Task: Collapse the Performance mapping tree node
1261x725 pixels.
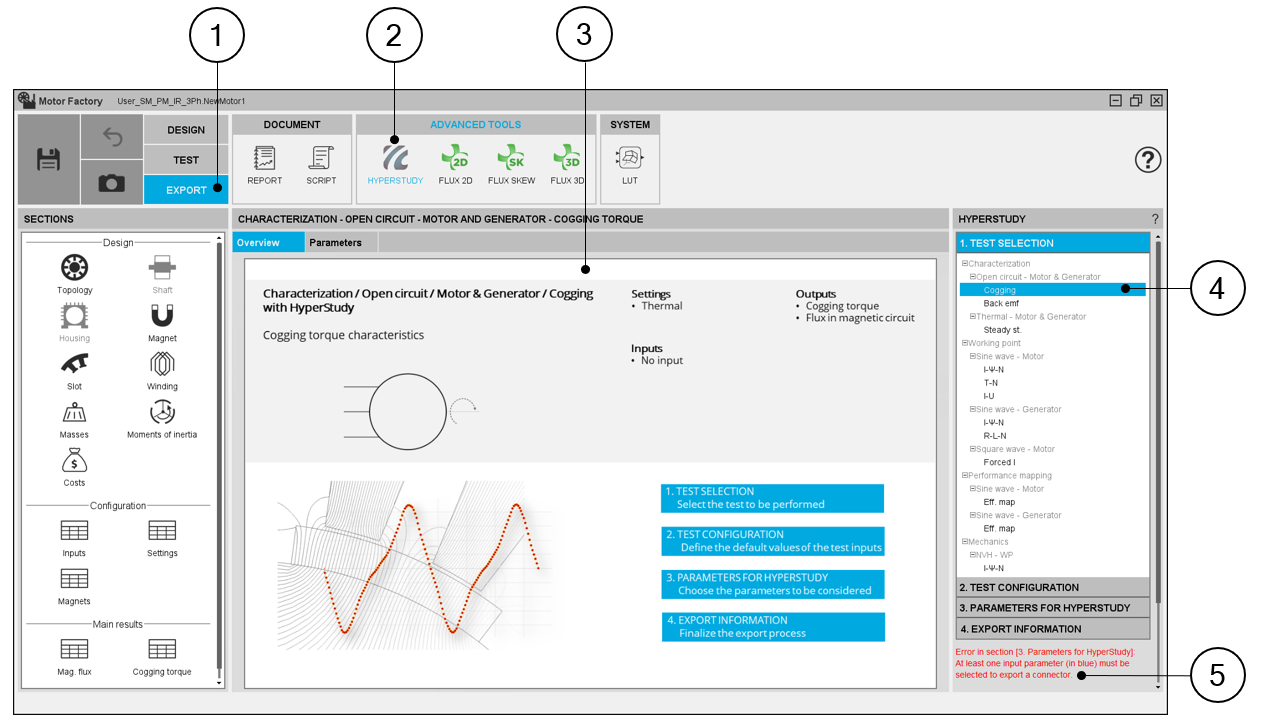Action: point(964,476)
